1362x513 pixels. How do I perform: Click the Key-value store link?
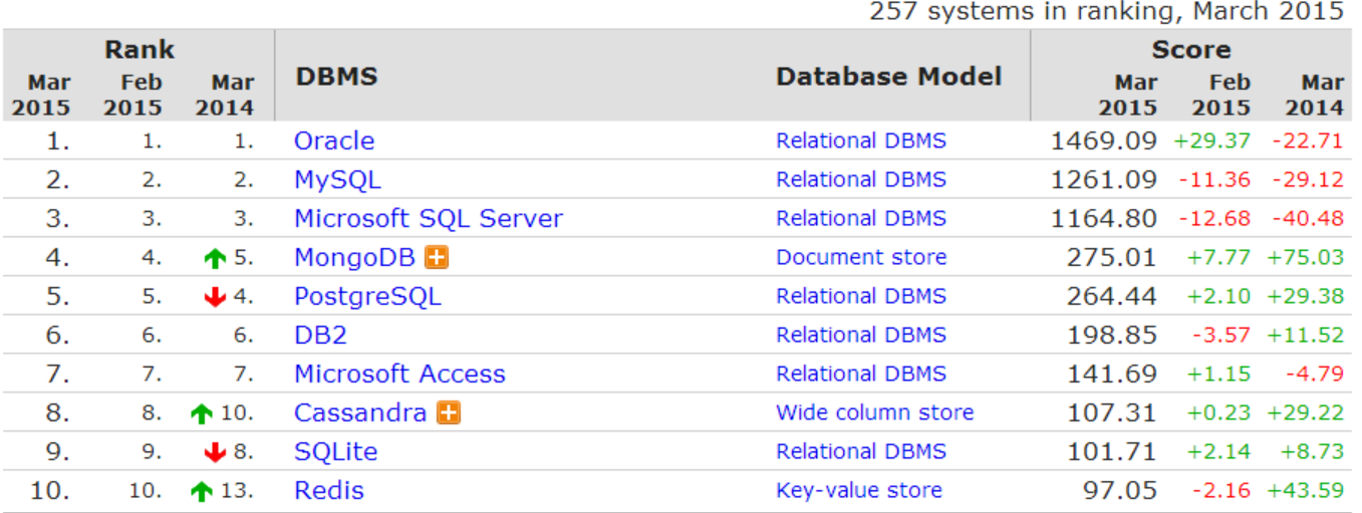tap(859, 490)
